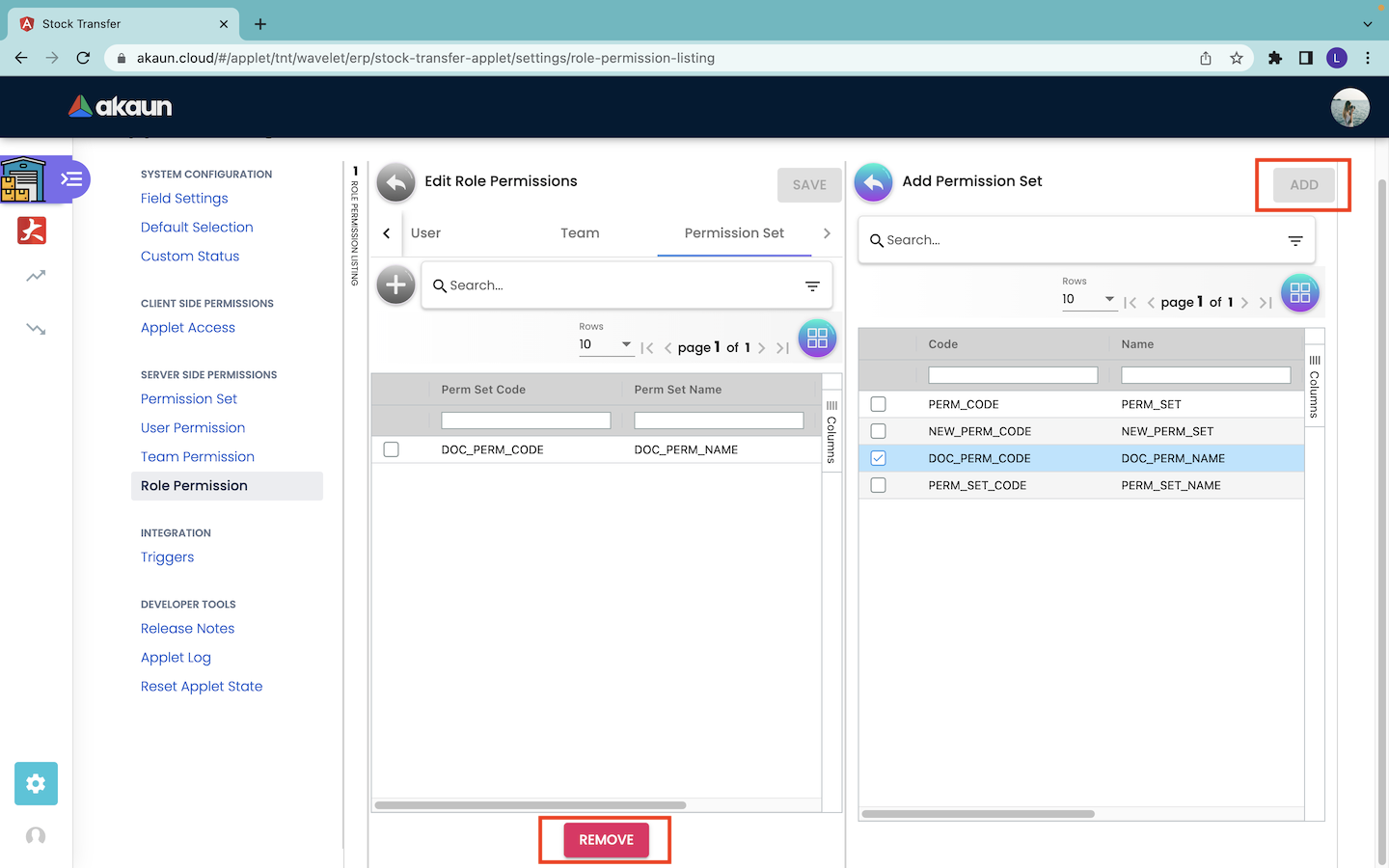
Task: Switch to the Team tab
Action: click(x=580, y=233)
